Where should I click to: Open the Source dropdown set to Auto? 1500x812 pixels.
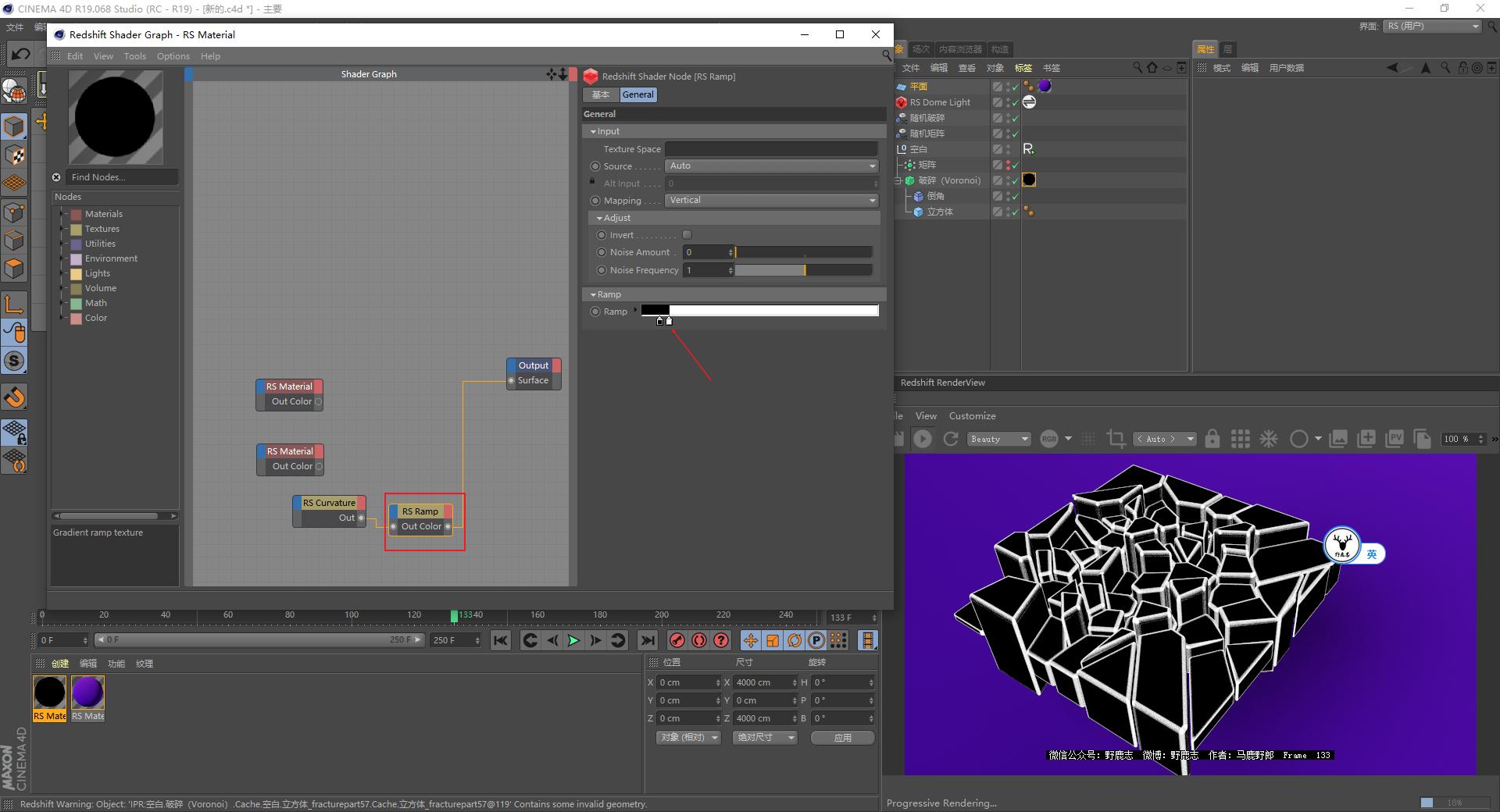[771, 166]
